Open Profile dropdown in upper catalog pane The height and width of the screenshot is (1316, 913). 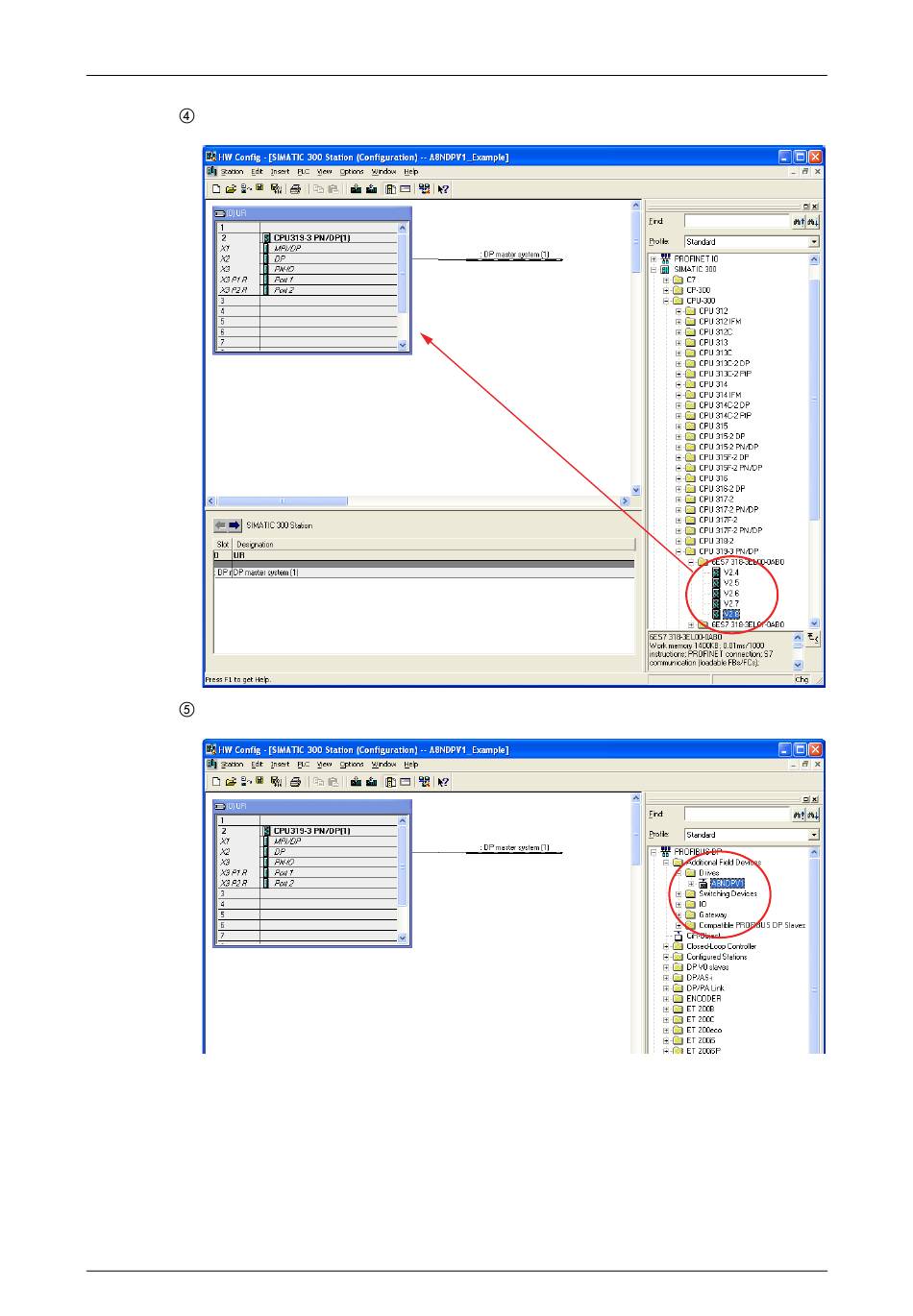(x=814, y=242)
